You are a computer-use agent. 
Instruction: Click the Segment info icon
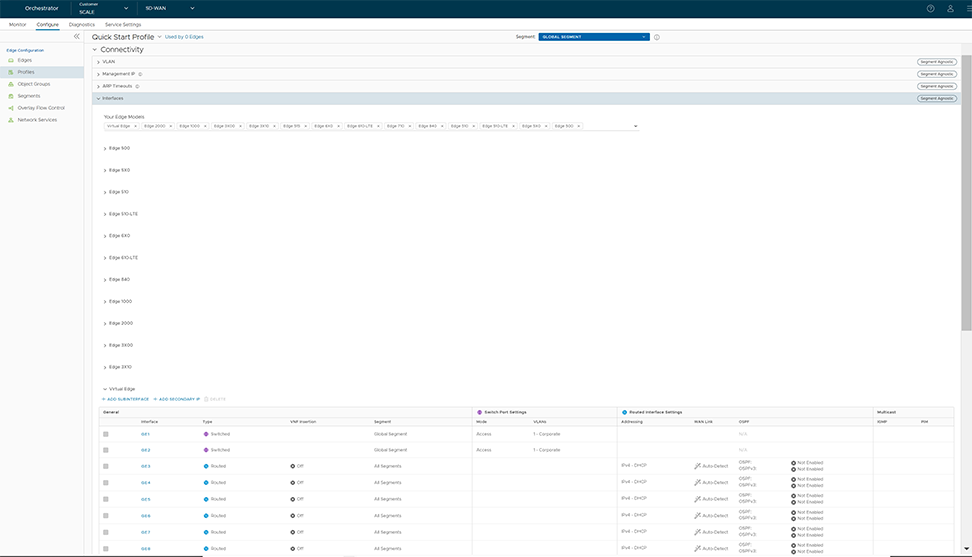[x=657, y=37]
